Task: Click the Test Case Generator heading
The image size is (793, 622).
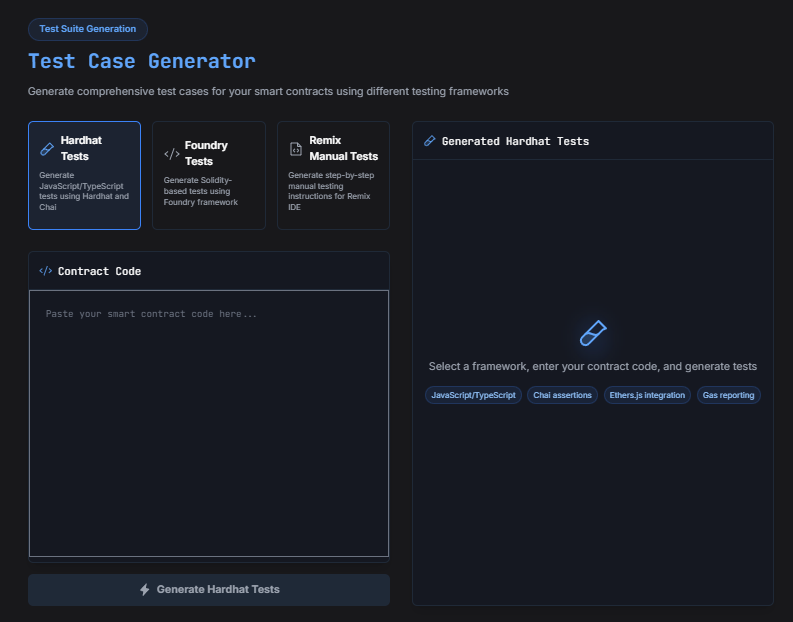Action: (142, 61)
